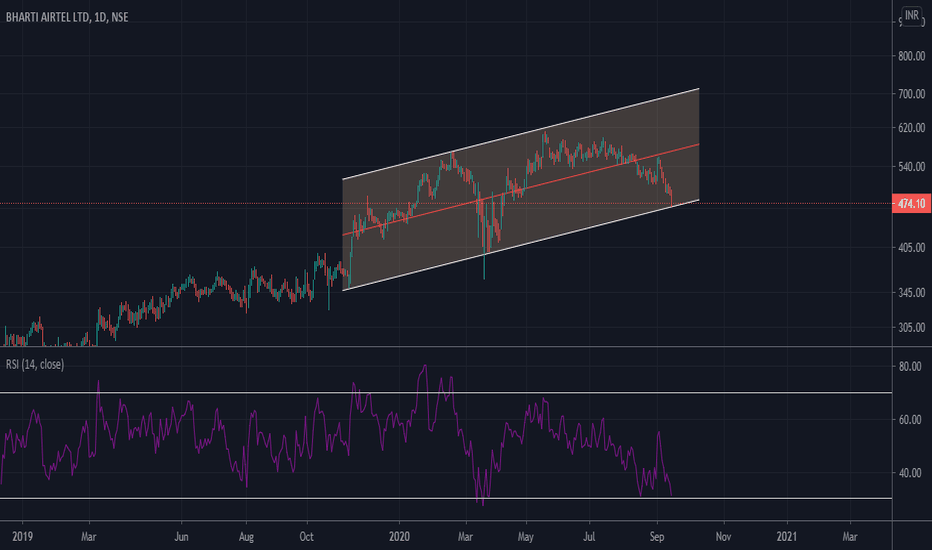The image size is (932, 550).
Task: Select the upper white channel trendline
Action: pos(521,134)
